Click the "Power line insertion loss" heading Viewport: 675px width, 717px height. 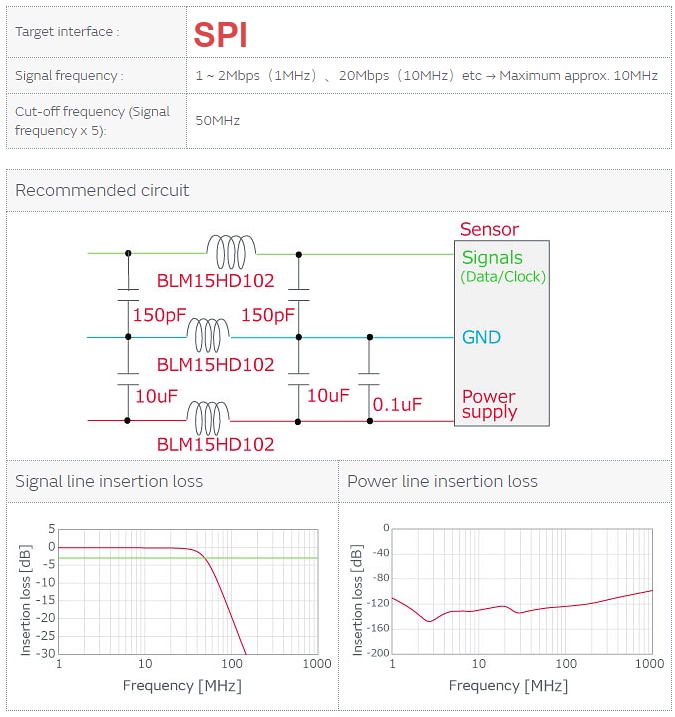tap(442, 481)
